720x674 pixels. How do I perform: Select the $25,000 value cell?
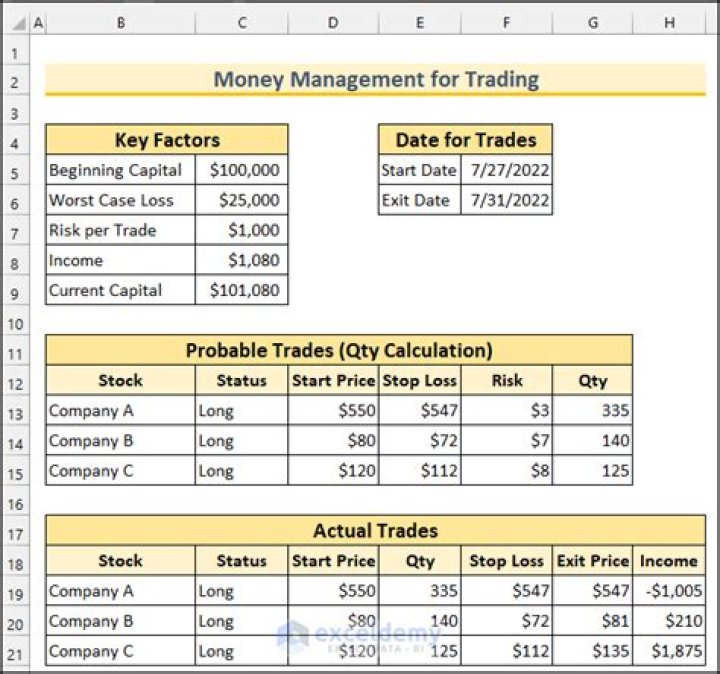tap(242, 200)
